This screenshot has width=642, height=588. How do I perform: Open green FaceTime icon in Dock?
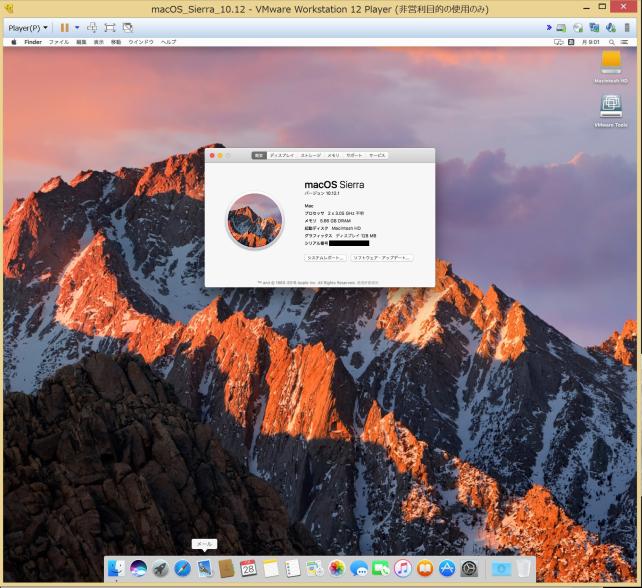pyautogui.click(x=381, y=568)
